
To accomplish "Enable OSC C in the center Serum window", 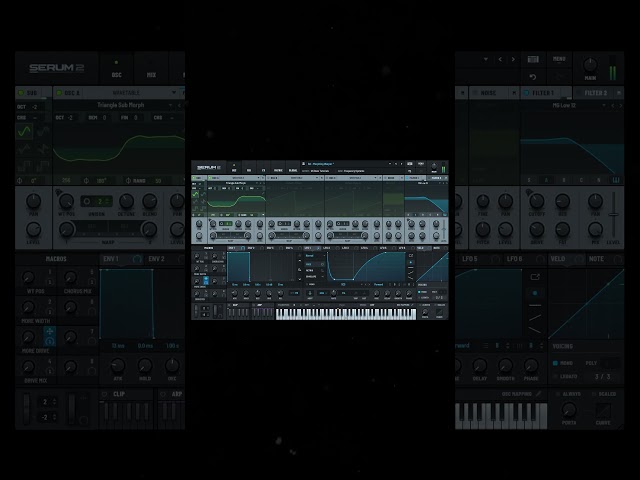I will (327, 178).
